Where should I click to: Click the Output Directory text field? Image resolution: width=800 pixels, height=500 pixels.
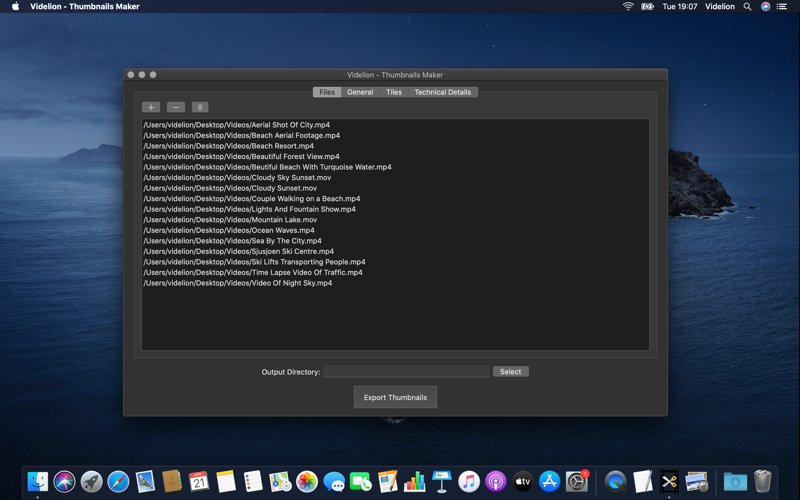point(406,371)
